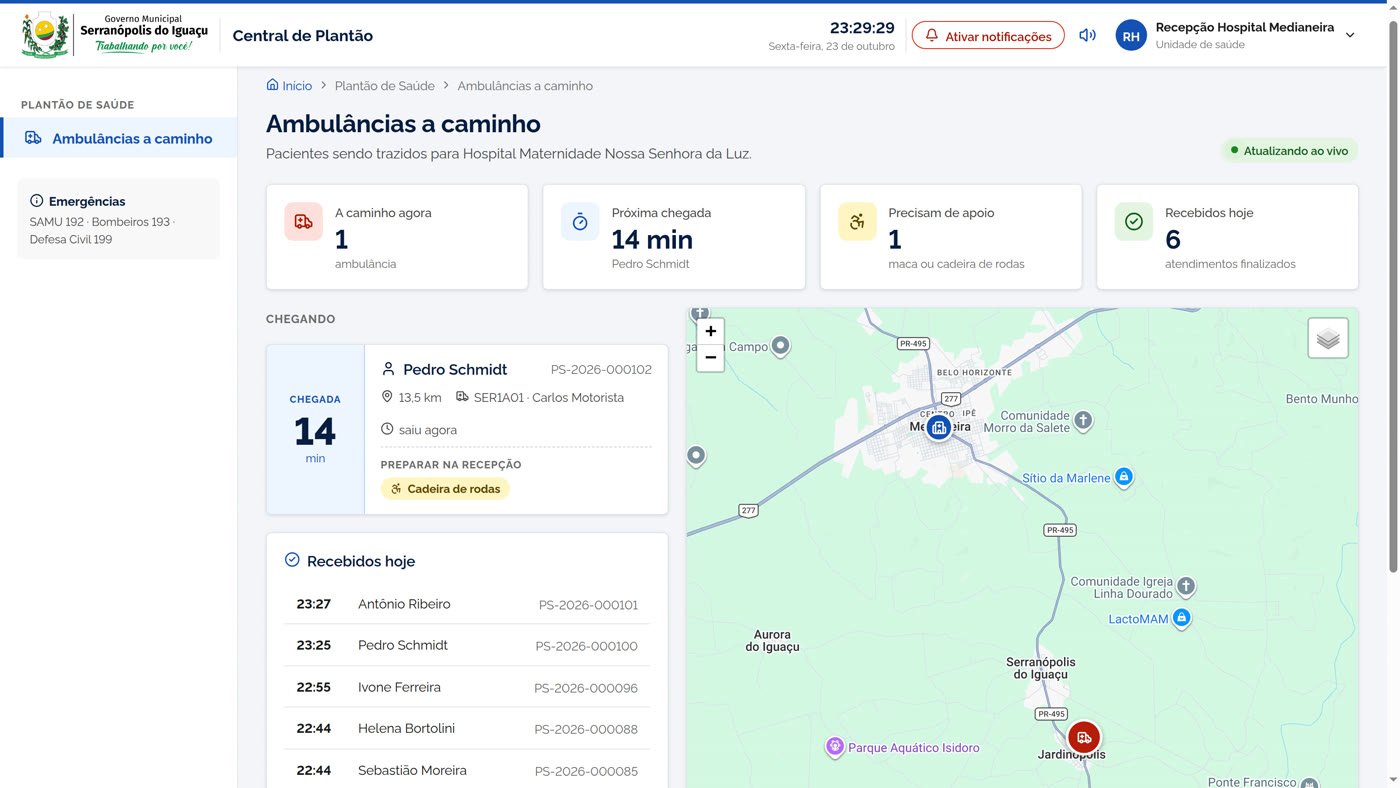Click the red ambulance marker on map
Screen dimensions: 1400x788
point(1084,737)
